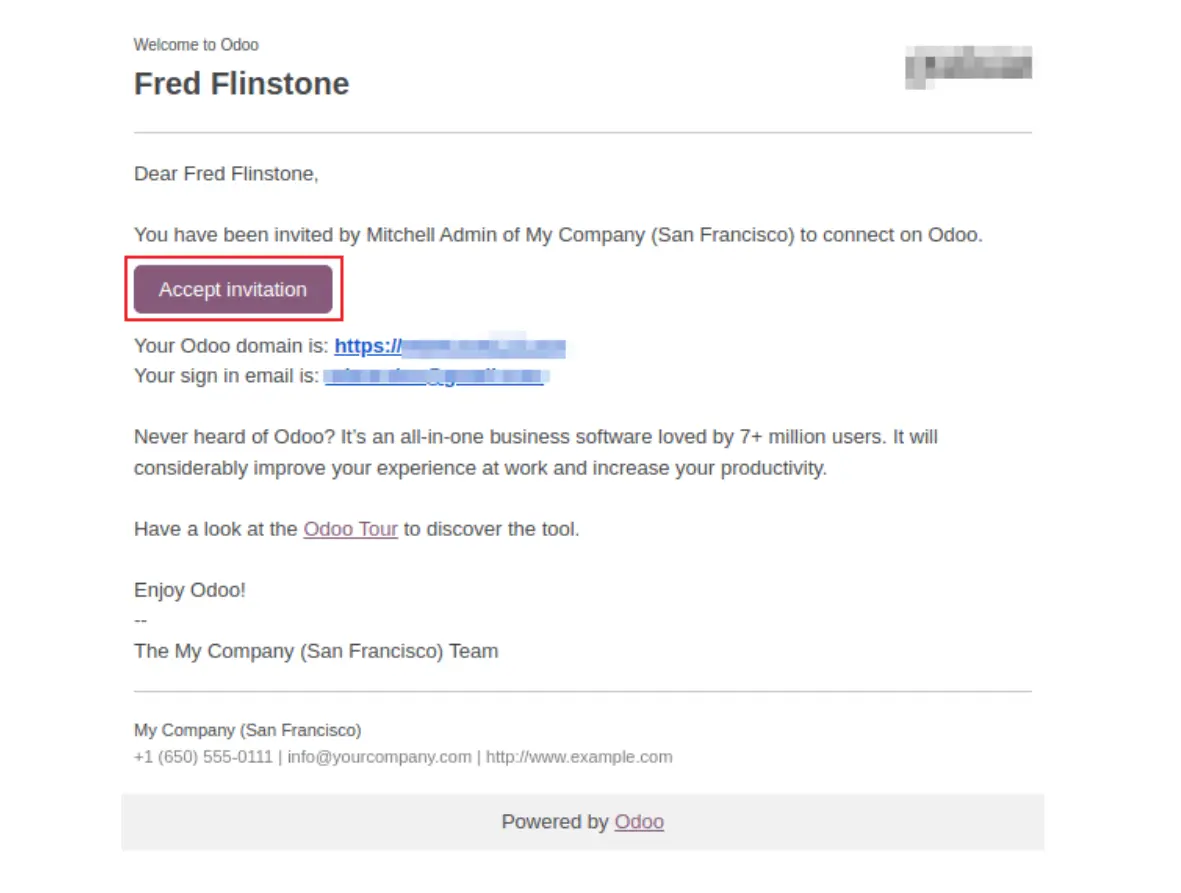This screenshot has width=1181, height=893.
Task: Click the Your Odoo domain is label
Action: [x=231, y=346]
